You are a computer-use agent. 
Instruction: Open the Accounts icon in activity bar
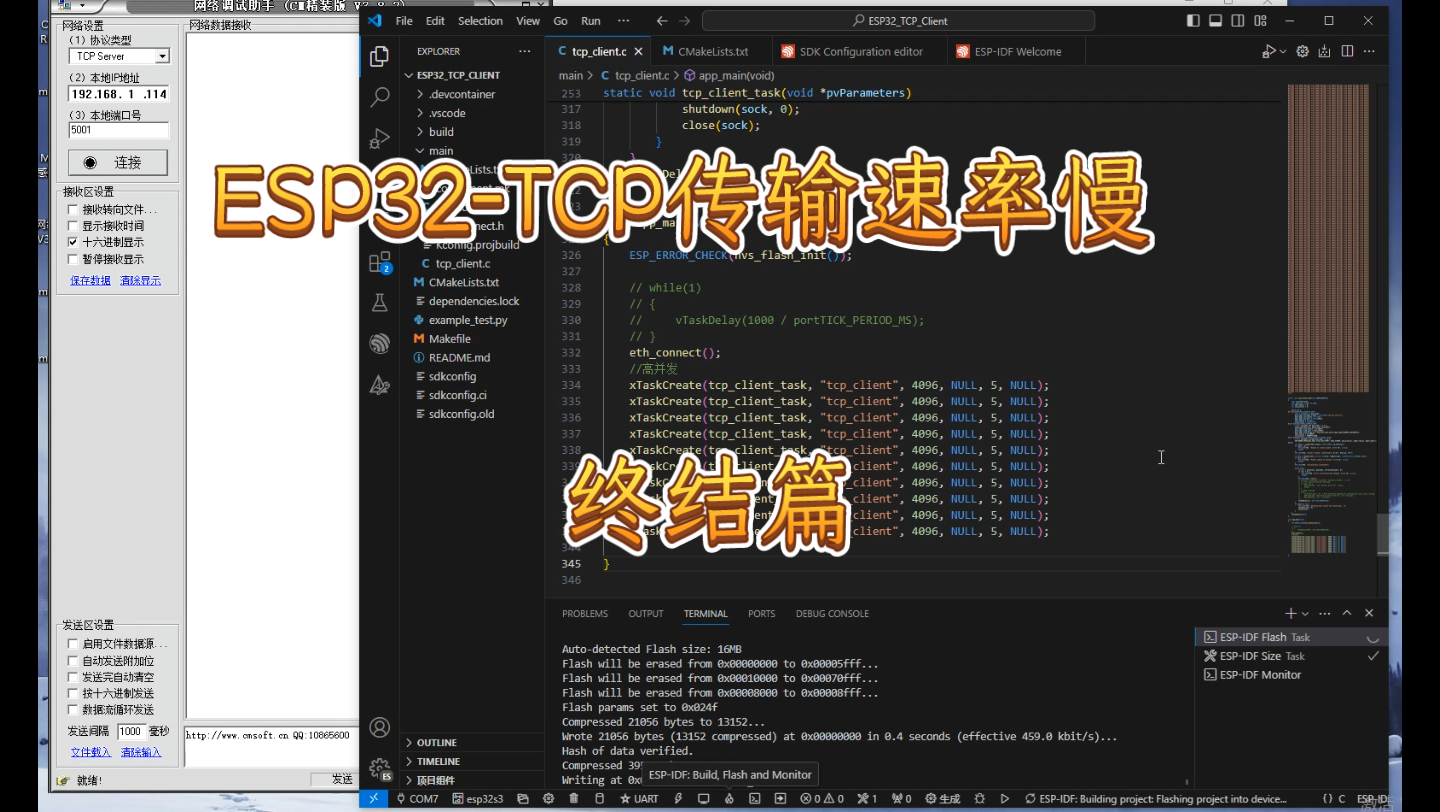(x=380, y=727)
